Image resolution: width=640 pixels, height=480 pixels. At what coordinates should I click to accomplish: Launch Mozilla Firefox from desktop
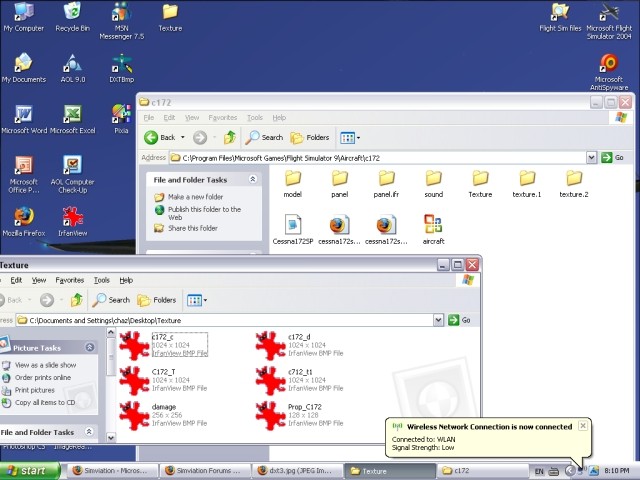tap(24, 222)
